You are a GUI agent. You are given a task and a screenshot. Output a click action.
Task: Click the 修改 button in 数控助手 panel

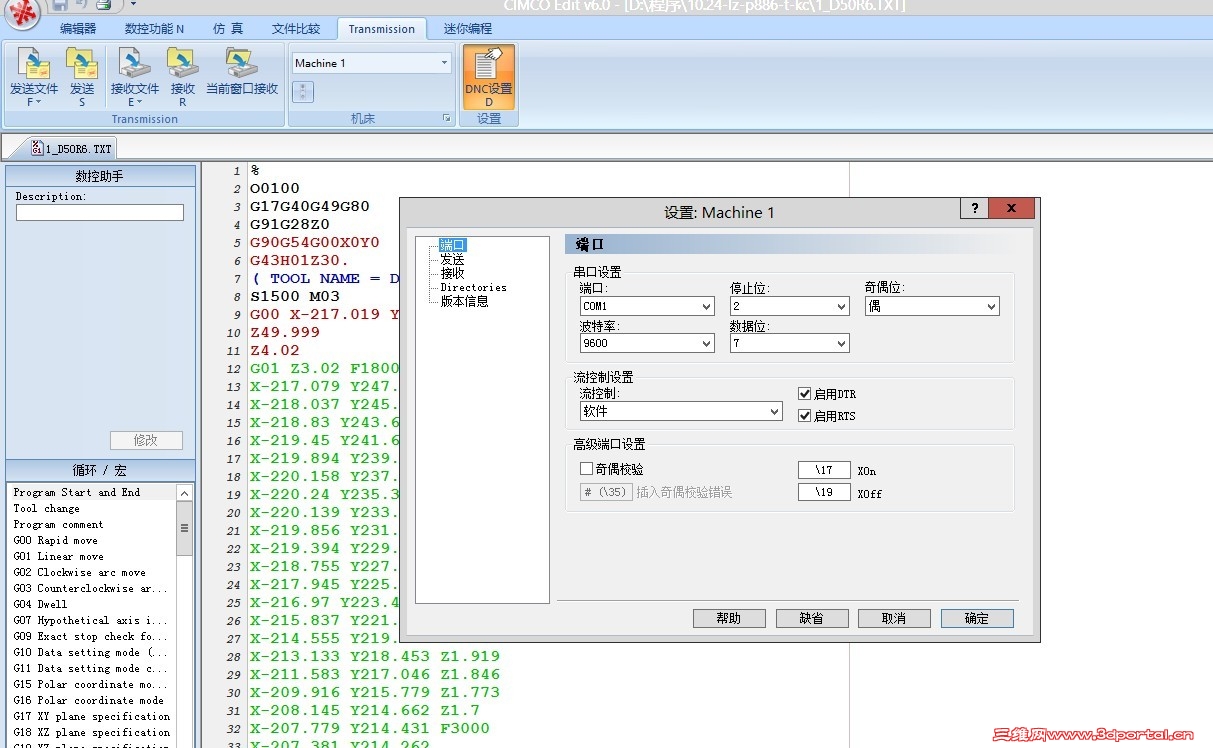tap(146, 440)
